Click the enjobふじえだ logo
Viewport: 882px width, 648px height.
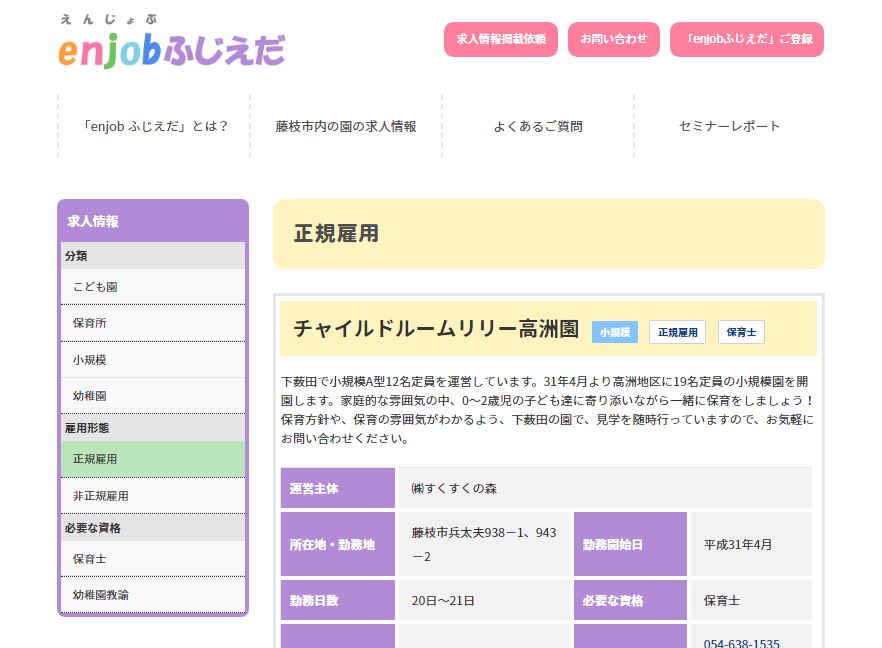[x=172, y=42]
